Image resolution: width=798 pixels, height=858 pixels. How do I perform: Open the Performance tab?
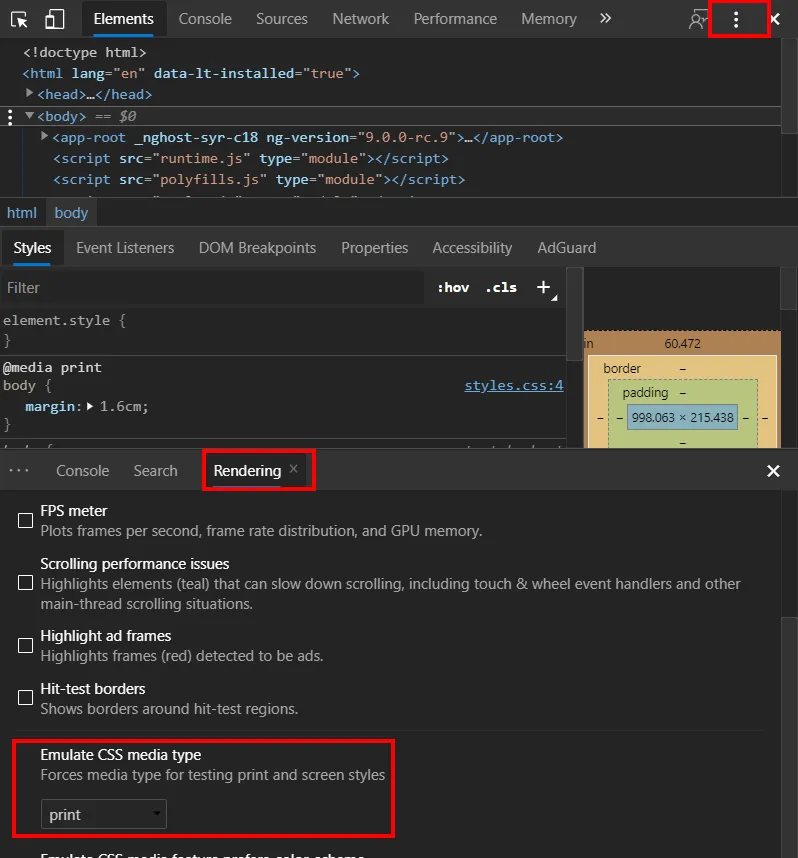455,19
